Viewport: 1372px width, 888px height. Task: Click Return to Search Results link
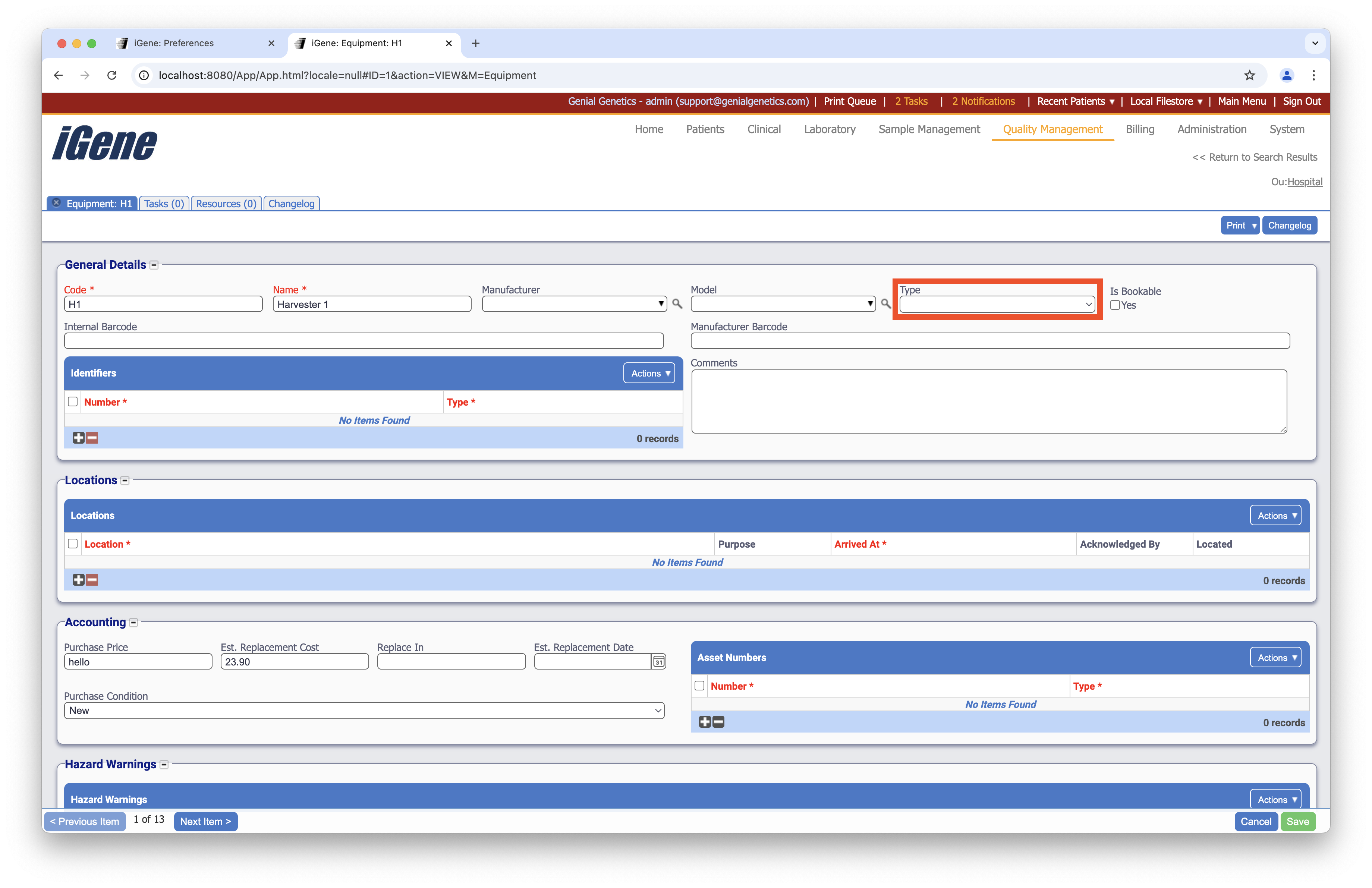pos(1255,157)
